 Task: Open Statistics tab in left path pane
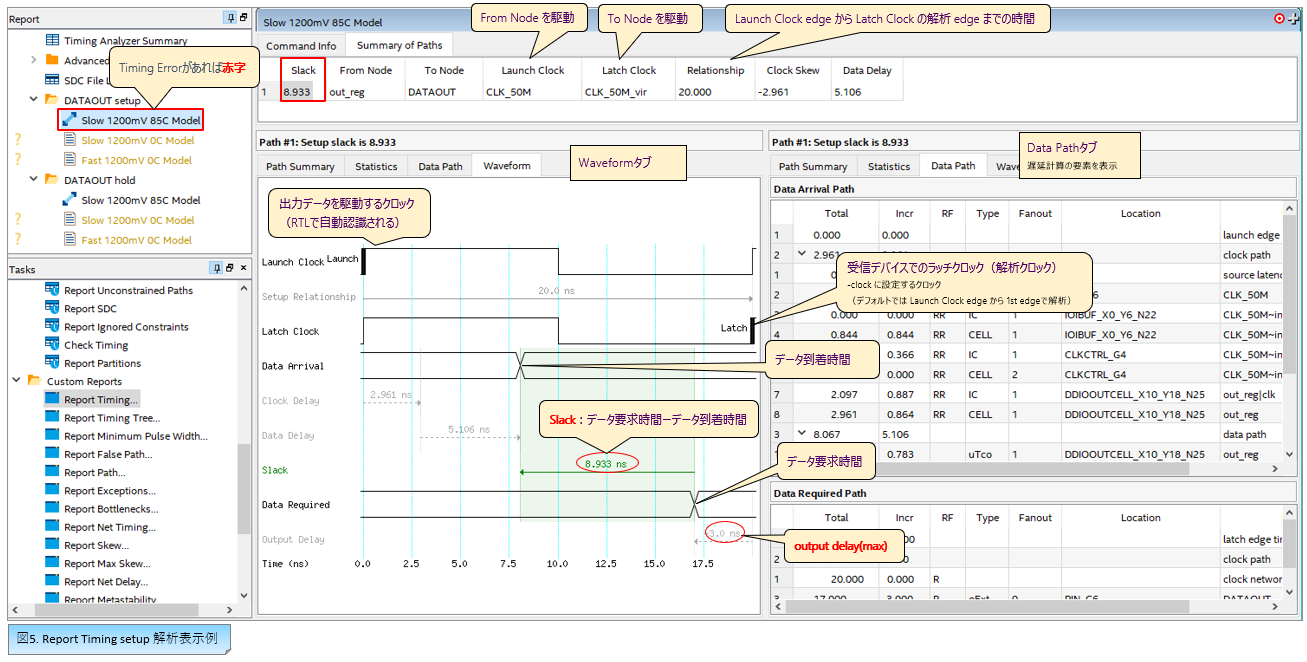[x=376, y=166]
